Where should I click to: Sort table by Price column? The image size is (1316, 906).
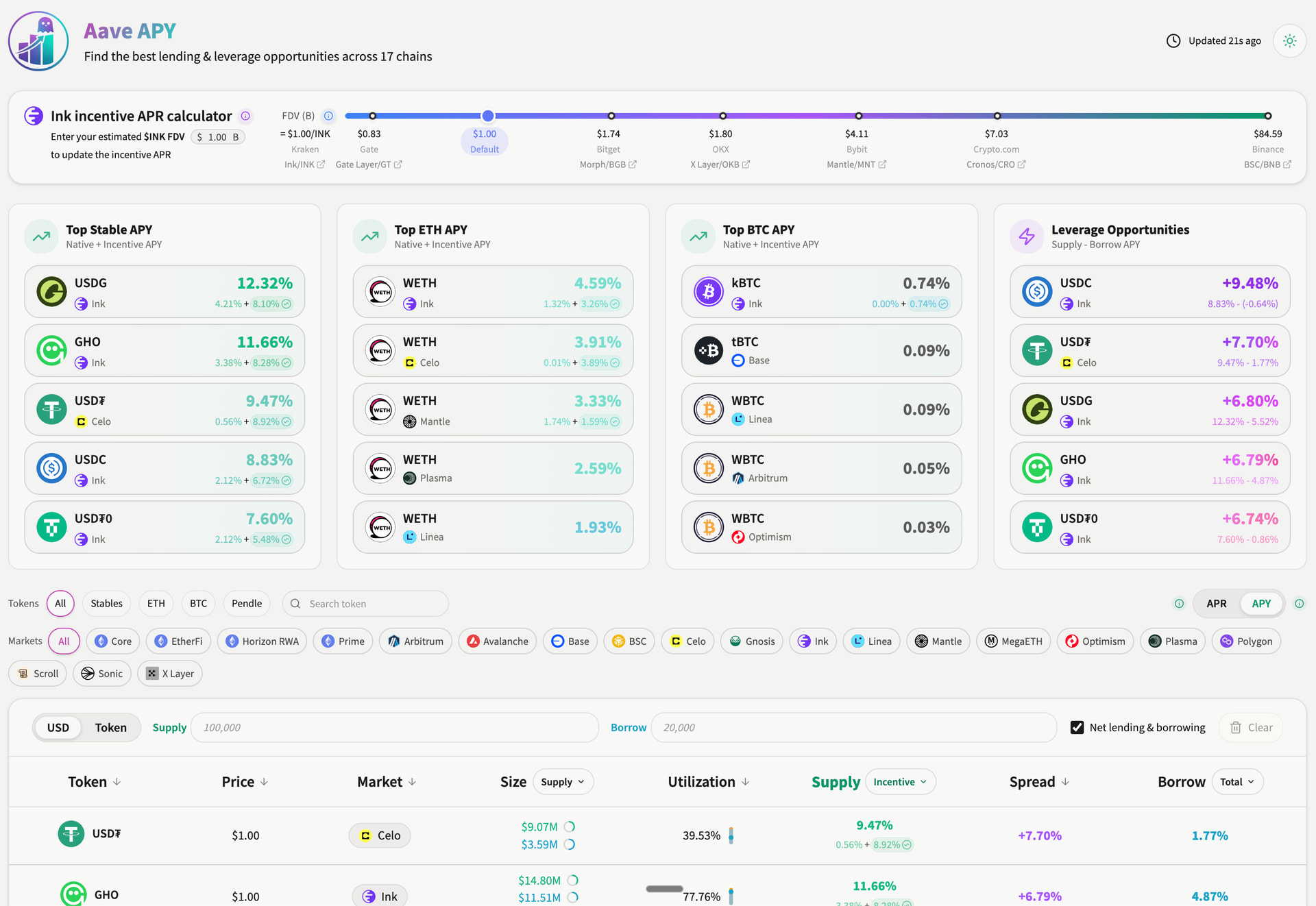coord(245,782)
